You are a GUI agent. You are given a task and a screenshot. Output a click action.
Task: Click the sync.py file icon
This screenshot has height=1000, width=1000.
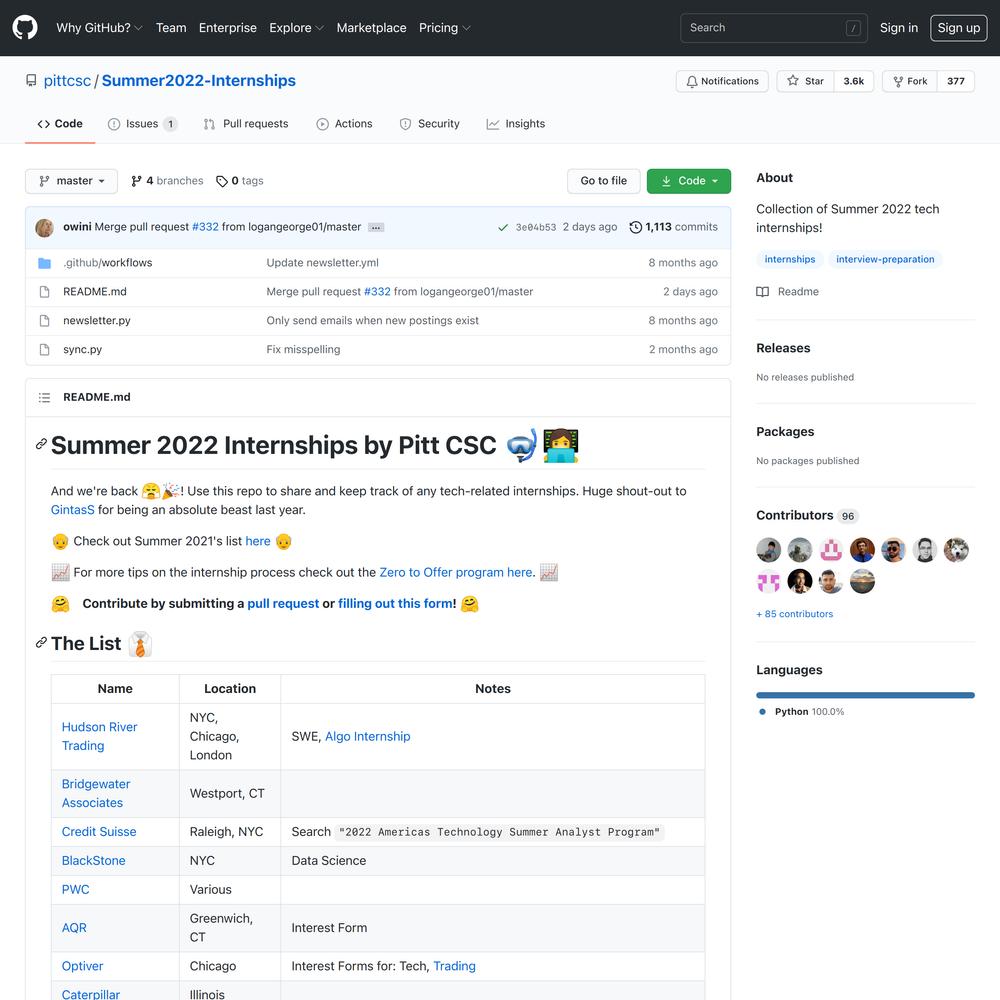(x=44, y=349)
